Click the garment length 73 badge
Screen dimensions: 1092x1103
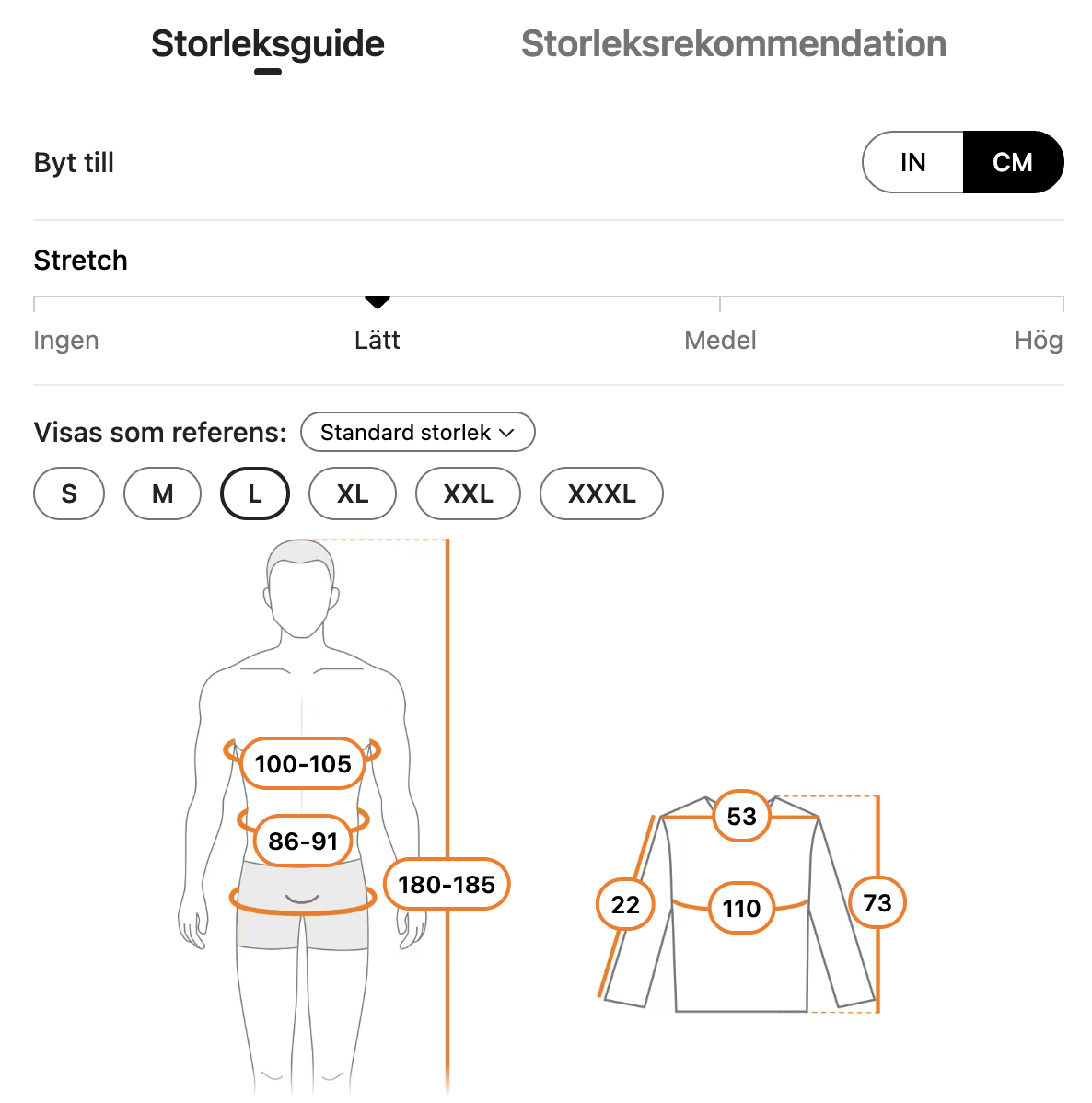877,902
